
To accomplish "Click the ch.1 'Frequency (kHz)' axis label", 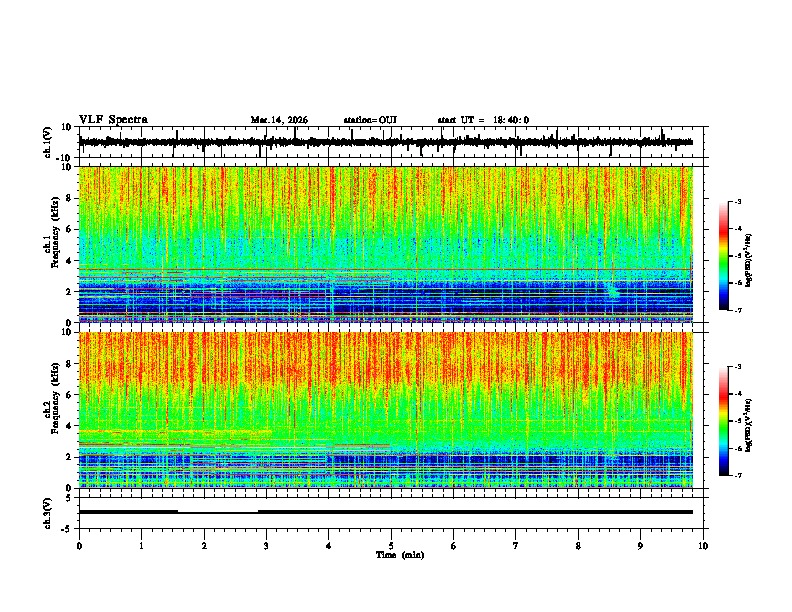I will tap(55, 232).
